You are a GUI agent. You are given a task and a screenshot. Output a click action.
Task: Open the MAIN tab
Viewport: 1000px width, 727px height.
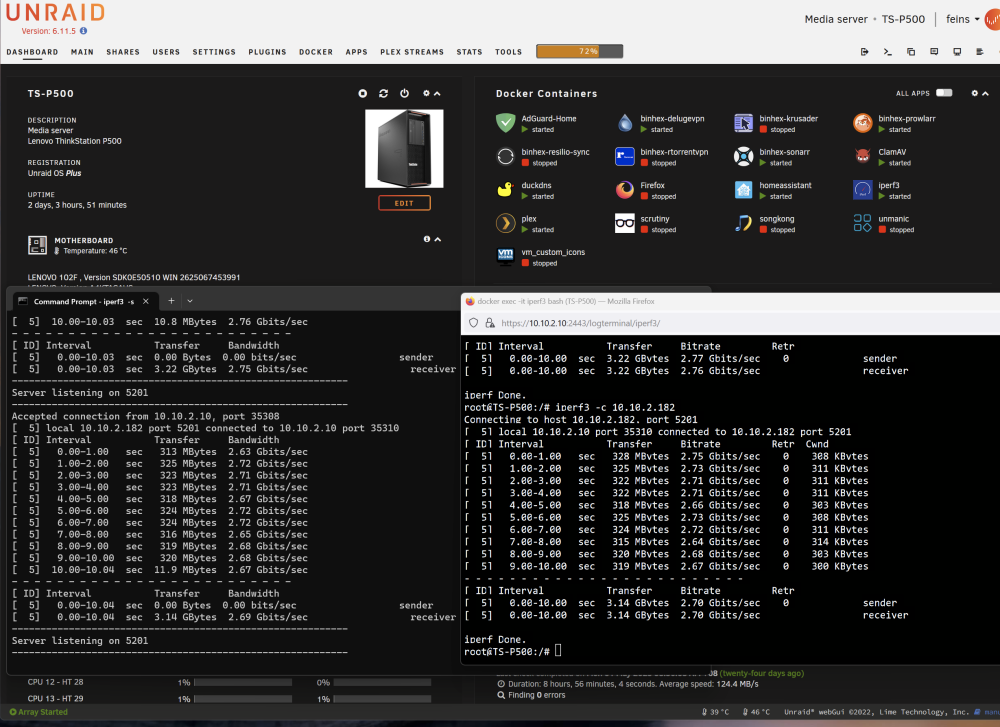[x=82, y=52]
